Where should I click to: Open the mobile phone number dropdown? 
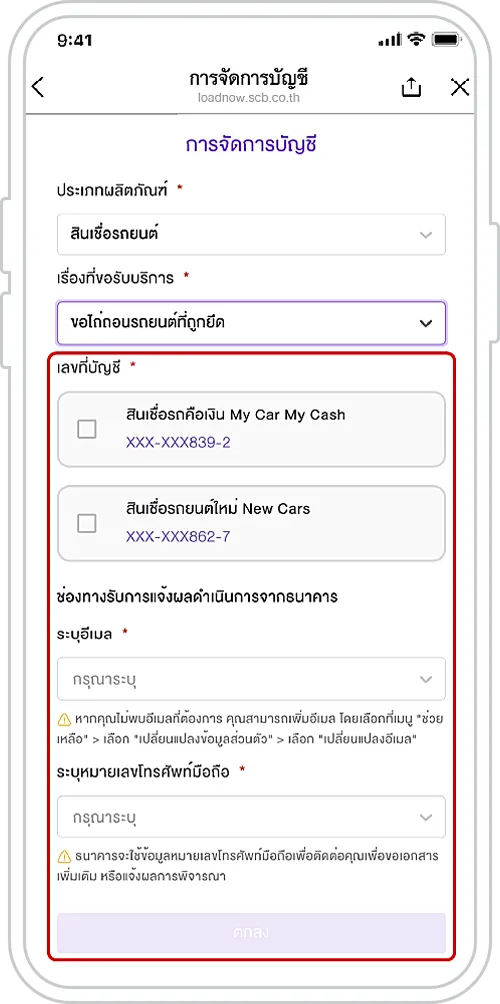tap(251, 816)
